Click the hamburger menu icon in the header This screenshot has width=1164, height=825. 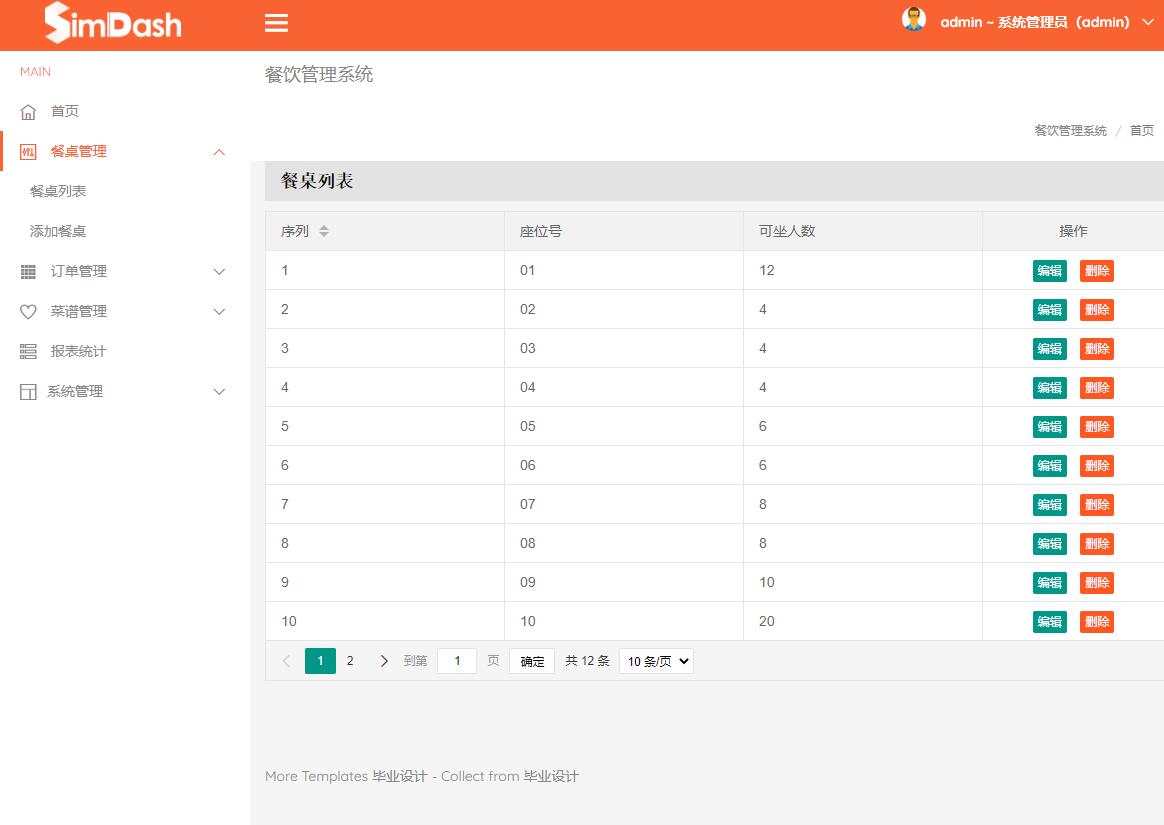[x=276, y=22]
